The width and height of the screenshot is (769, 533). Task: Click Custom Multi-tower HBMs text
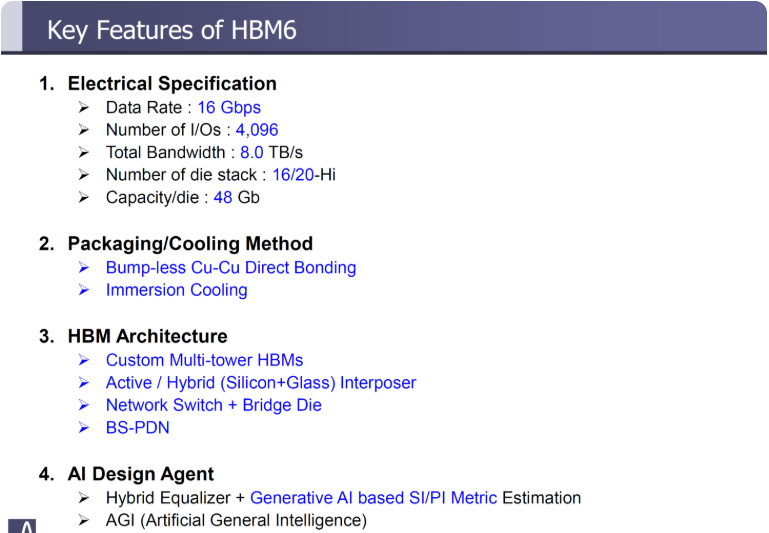tap(204, 360)
